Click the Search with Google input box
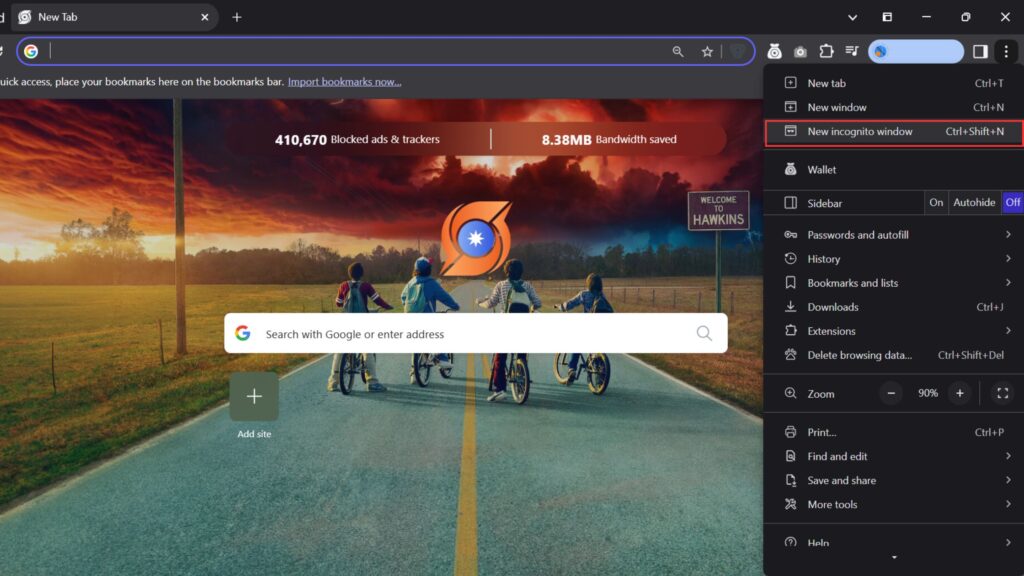This screenshot has height=576, width=1024. click(x=470, y=334)
